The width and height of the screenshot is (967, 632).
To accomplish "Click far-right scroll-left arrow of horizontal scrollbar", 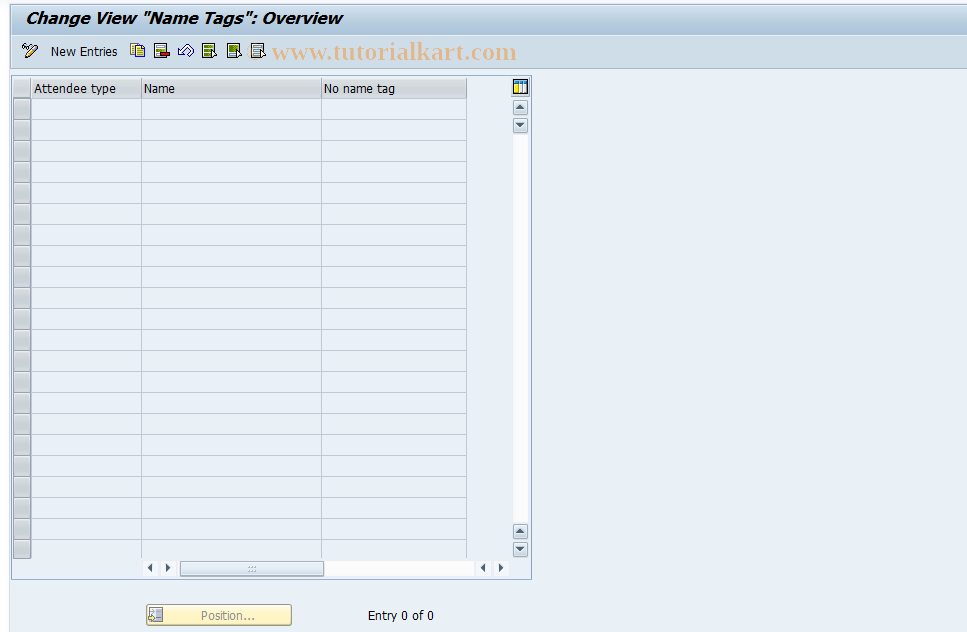I will click(x=483, y=568).
